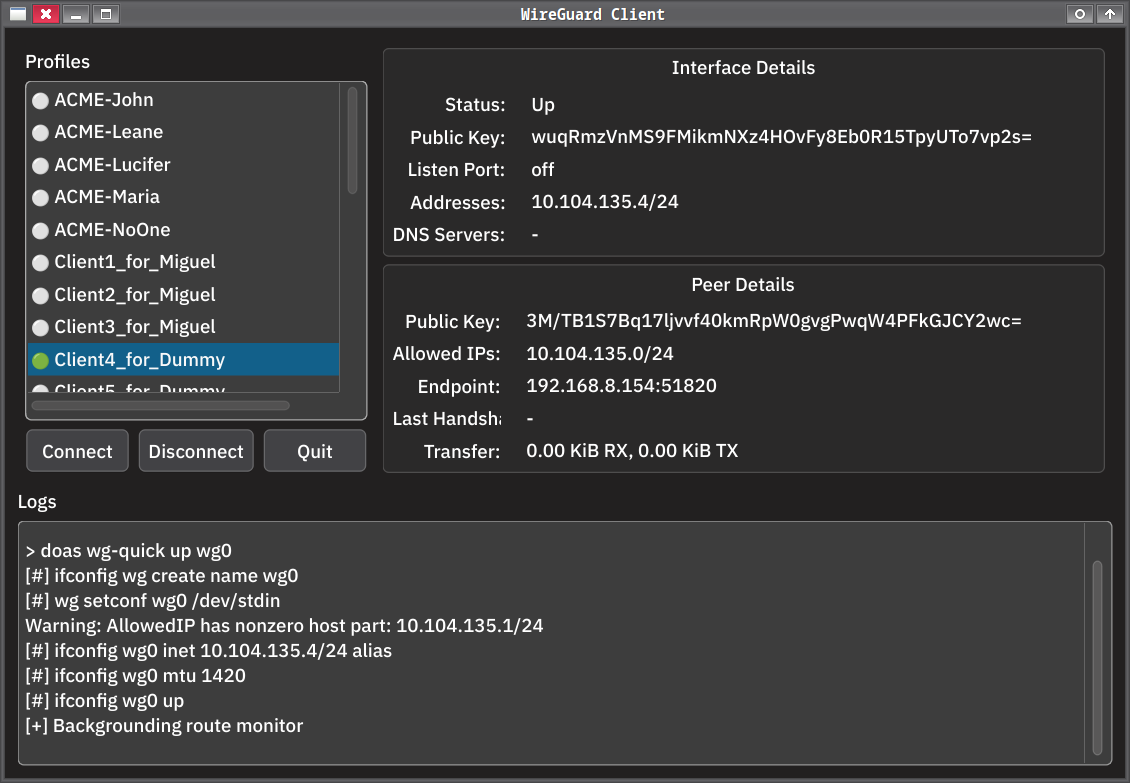Viewport: 1130px width, 783px height.
Task: Click the status dot beside ACME-John
Action: click(x=40, y=100)
